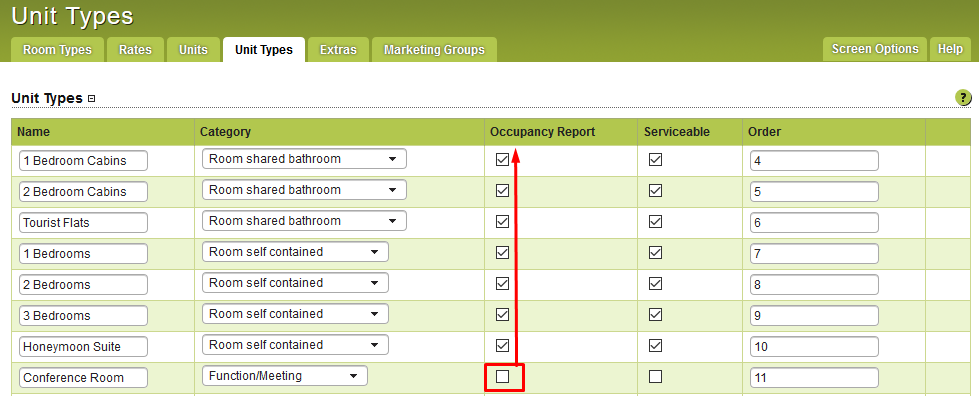Uncheck Serviceable for 1 Bedroom Cabins

coord(655,160)
